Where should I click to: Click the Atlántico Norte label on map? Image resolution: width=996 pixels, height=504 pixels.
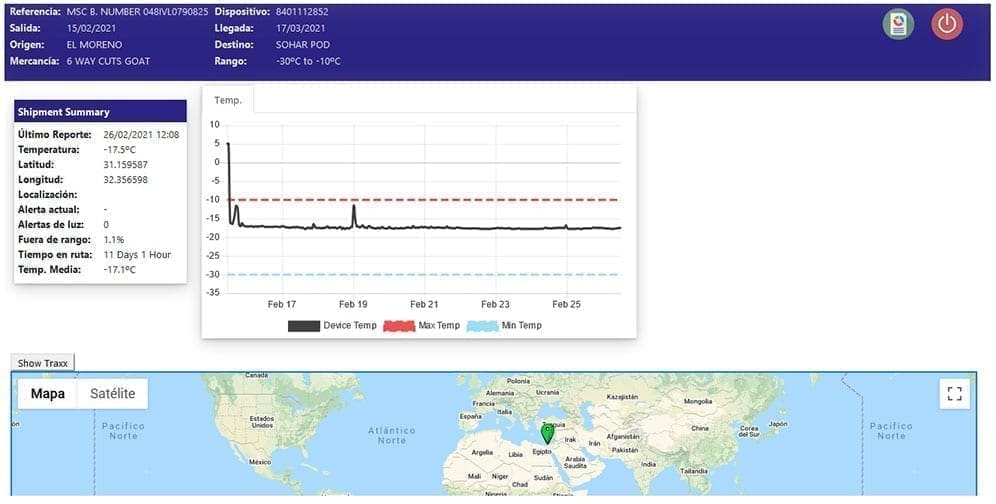coord(391,435)
